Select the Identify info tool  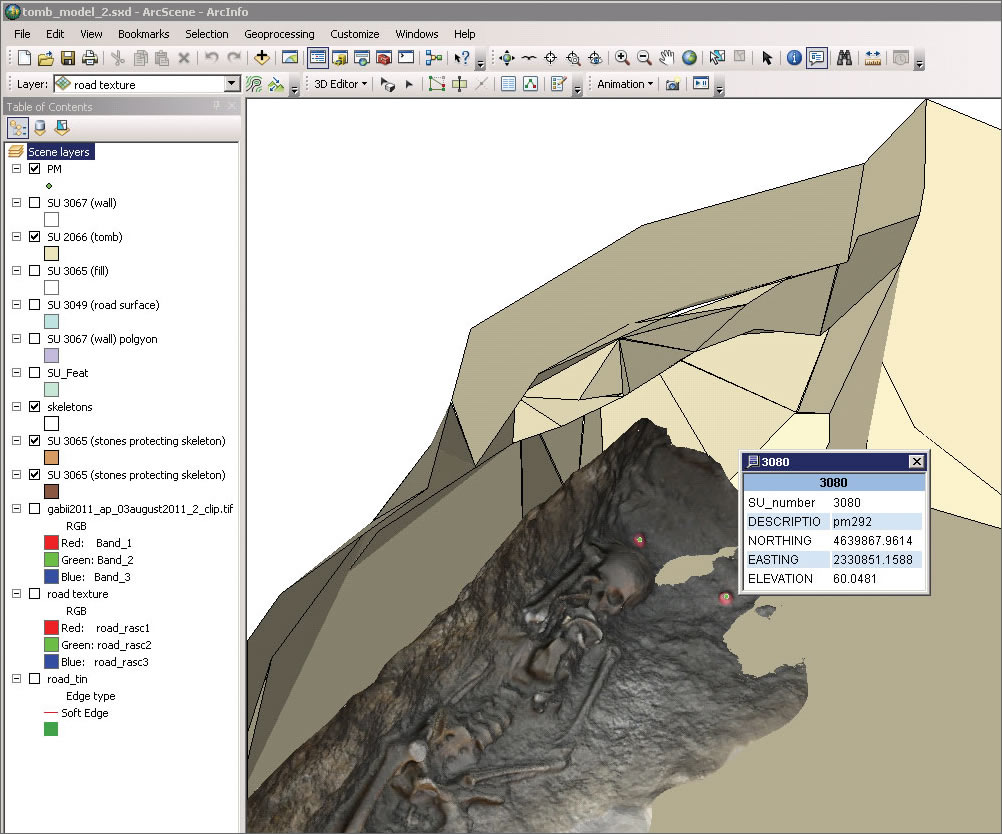pos(794,58)
